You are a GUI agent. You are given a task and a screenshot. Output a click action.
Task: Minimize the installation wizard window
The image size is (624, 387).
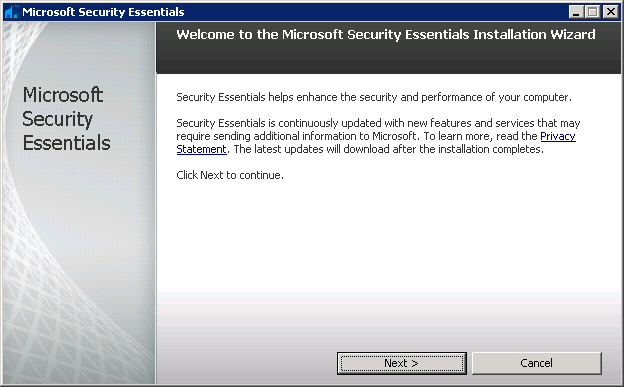click(575, 12)
